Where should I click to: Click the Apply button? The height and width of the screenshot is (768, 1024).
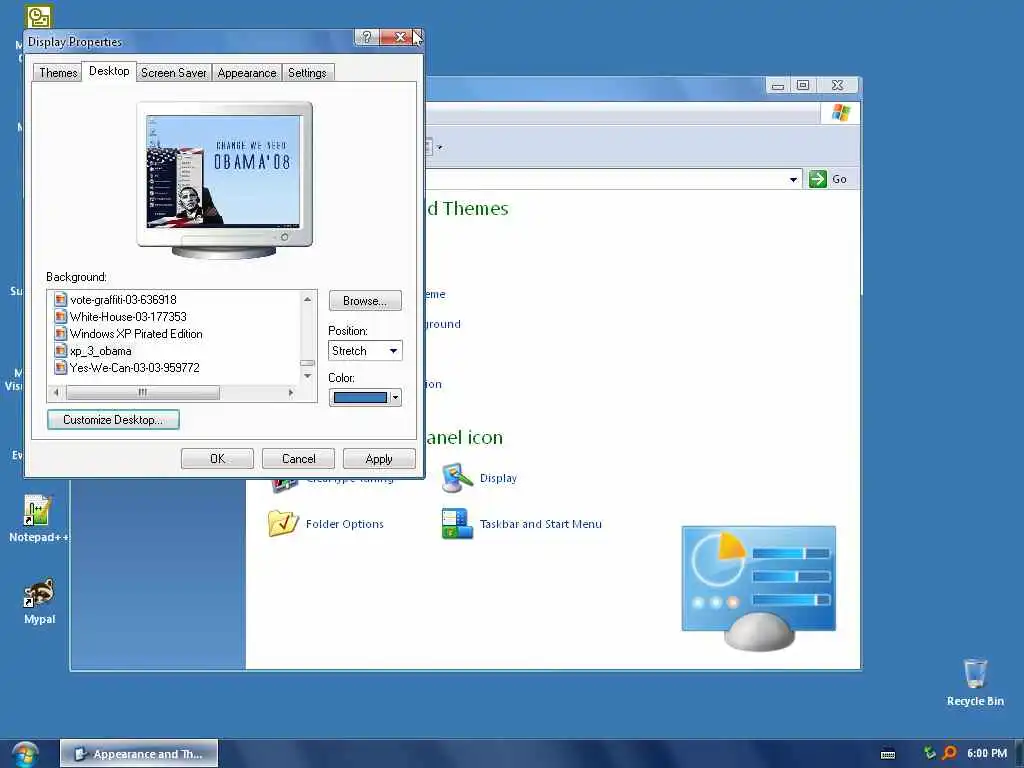[379, 458]
